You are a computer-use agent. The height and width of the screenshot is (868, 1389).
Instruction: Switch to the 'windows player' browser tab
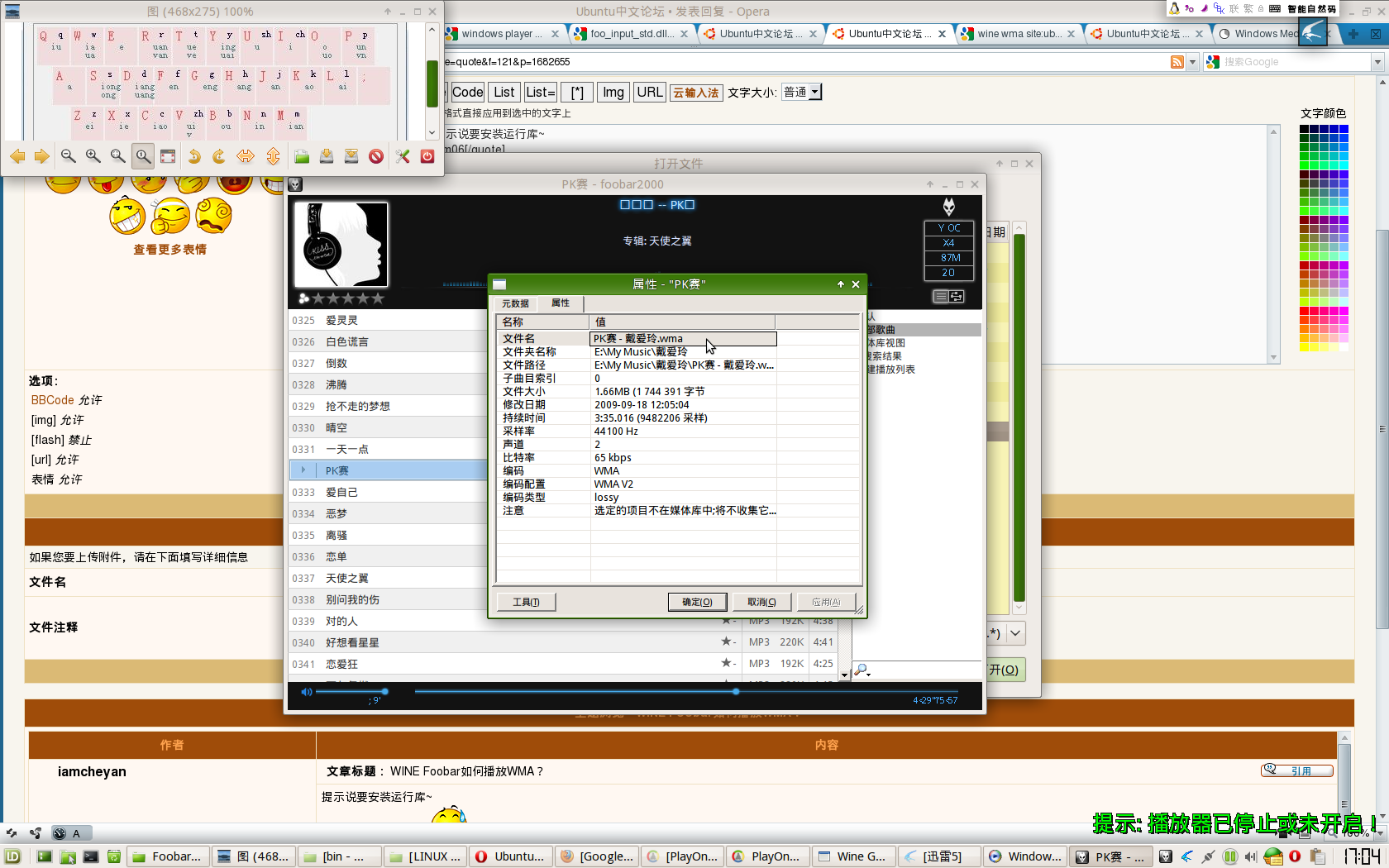click(501, 34)
